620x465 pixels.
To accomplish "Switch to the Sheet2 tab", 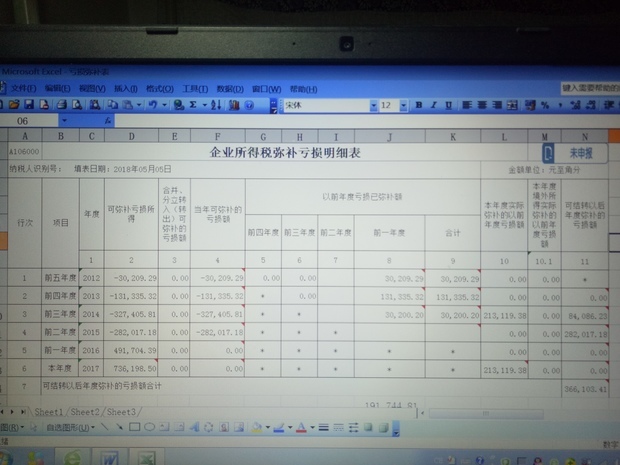I will (x=85, y=412).
